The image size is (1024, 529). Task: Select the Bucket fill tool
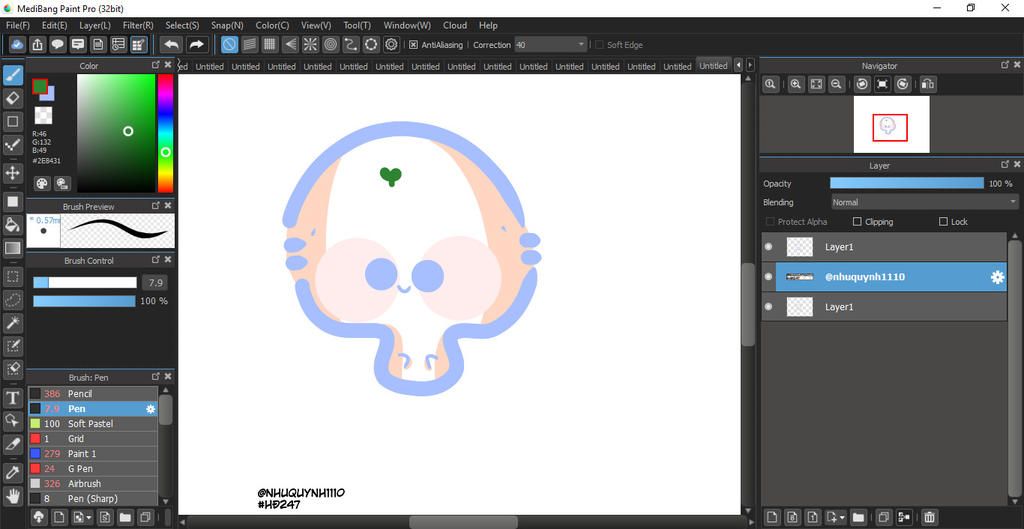point(12,225)
